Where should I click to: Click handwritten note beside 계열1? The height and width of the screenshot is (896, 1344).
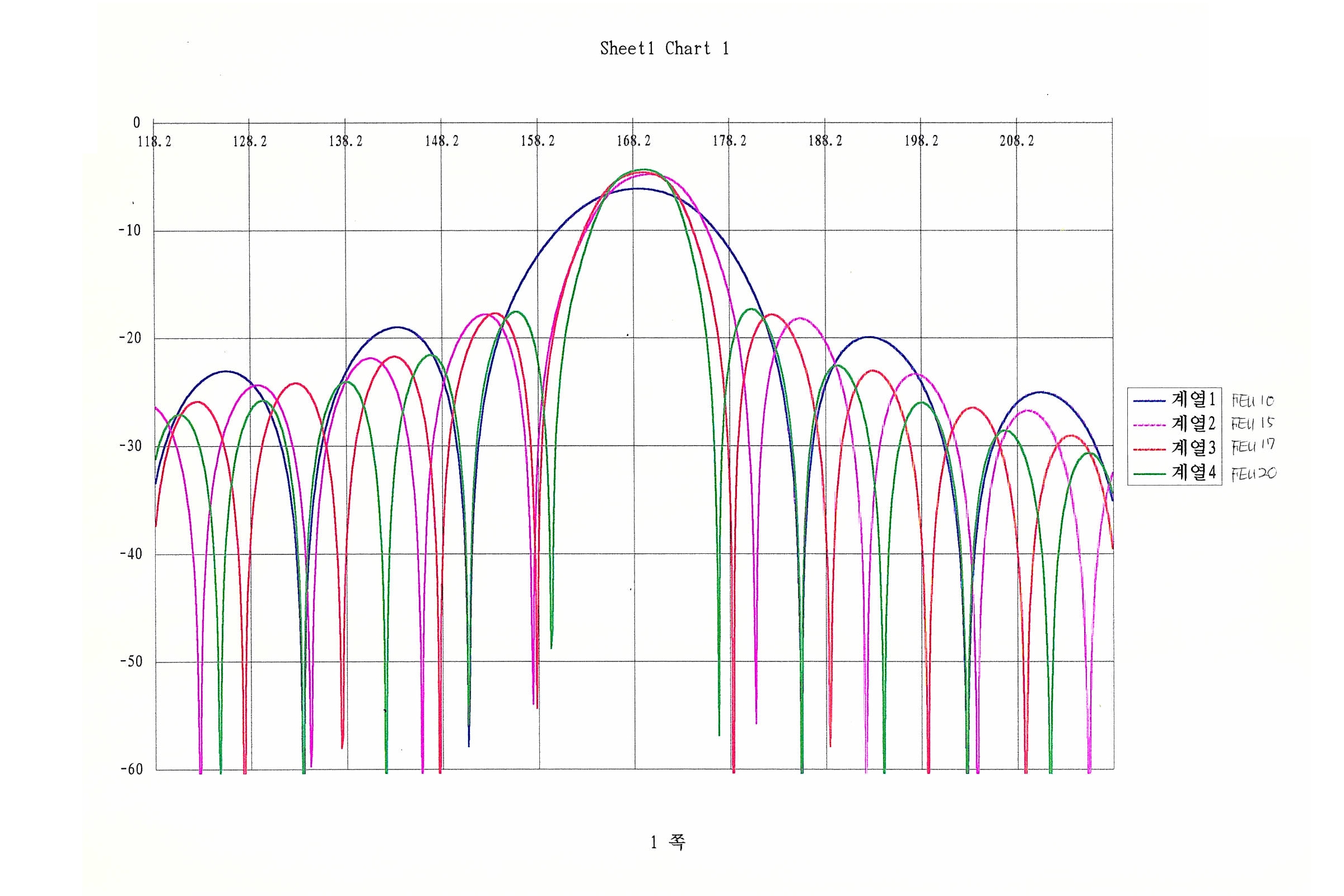click(1252, 400)
